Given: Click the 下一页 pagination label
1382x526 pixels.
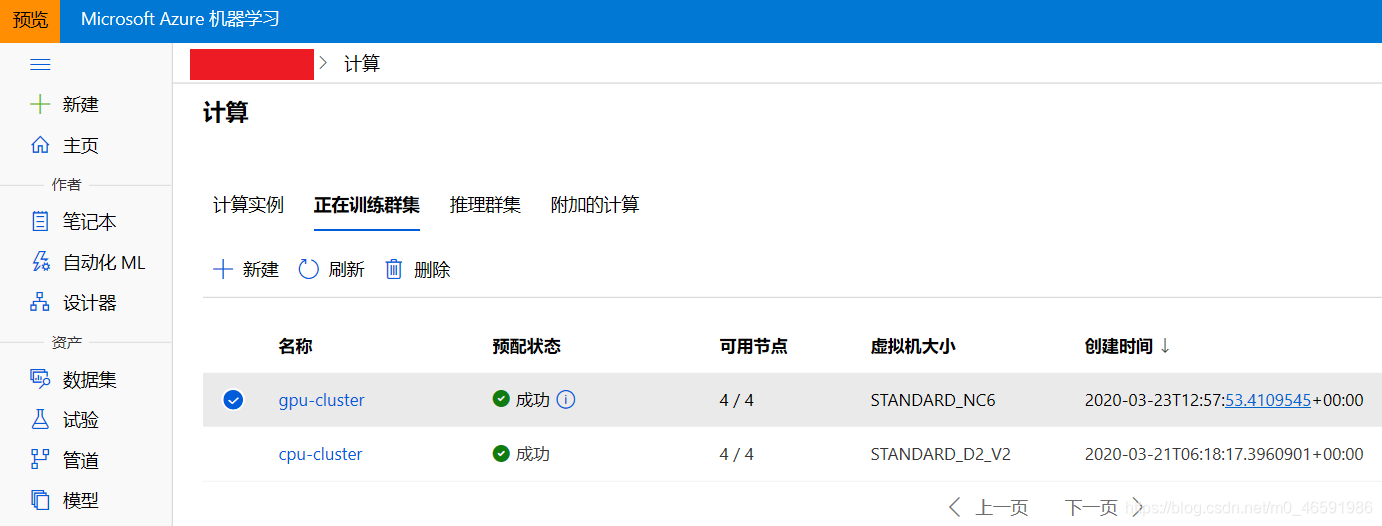Looking at the screenshot, I should click(x=1091, y=507).
